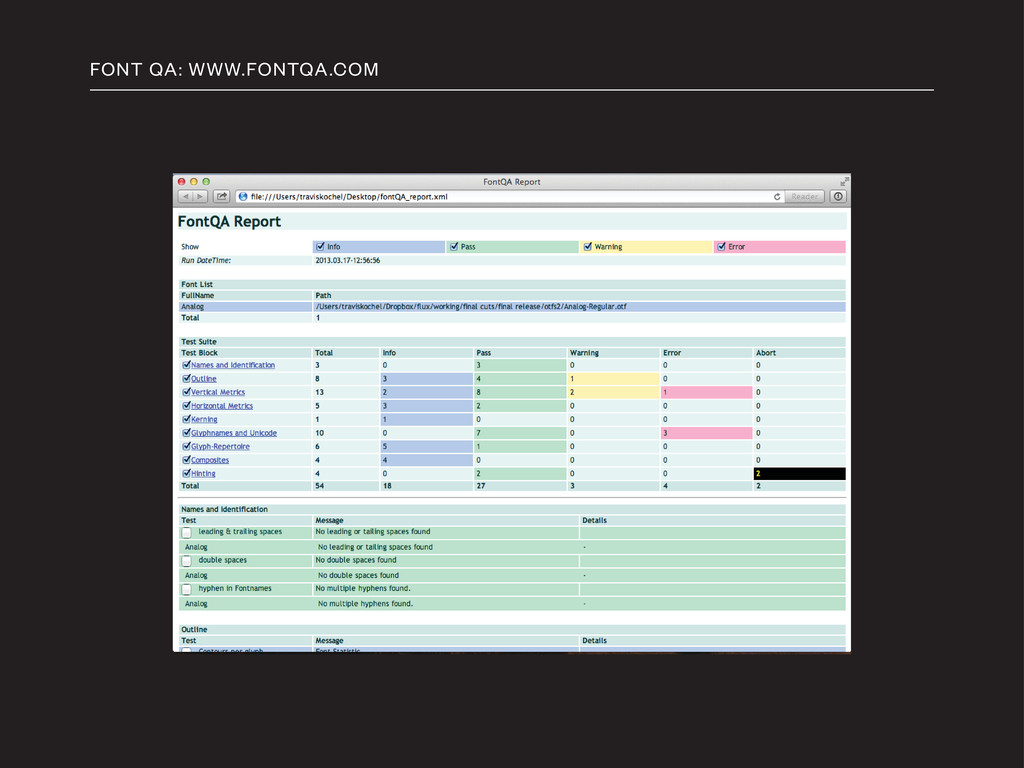The width and height of the screenshot is (1024, 768).
Task: Click 'No multiple hyphens found.' message in hyphen row
Action: coord(363,588)
